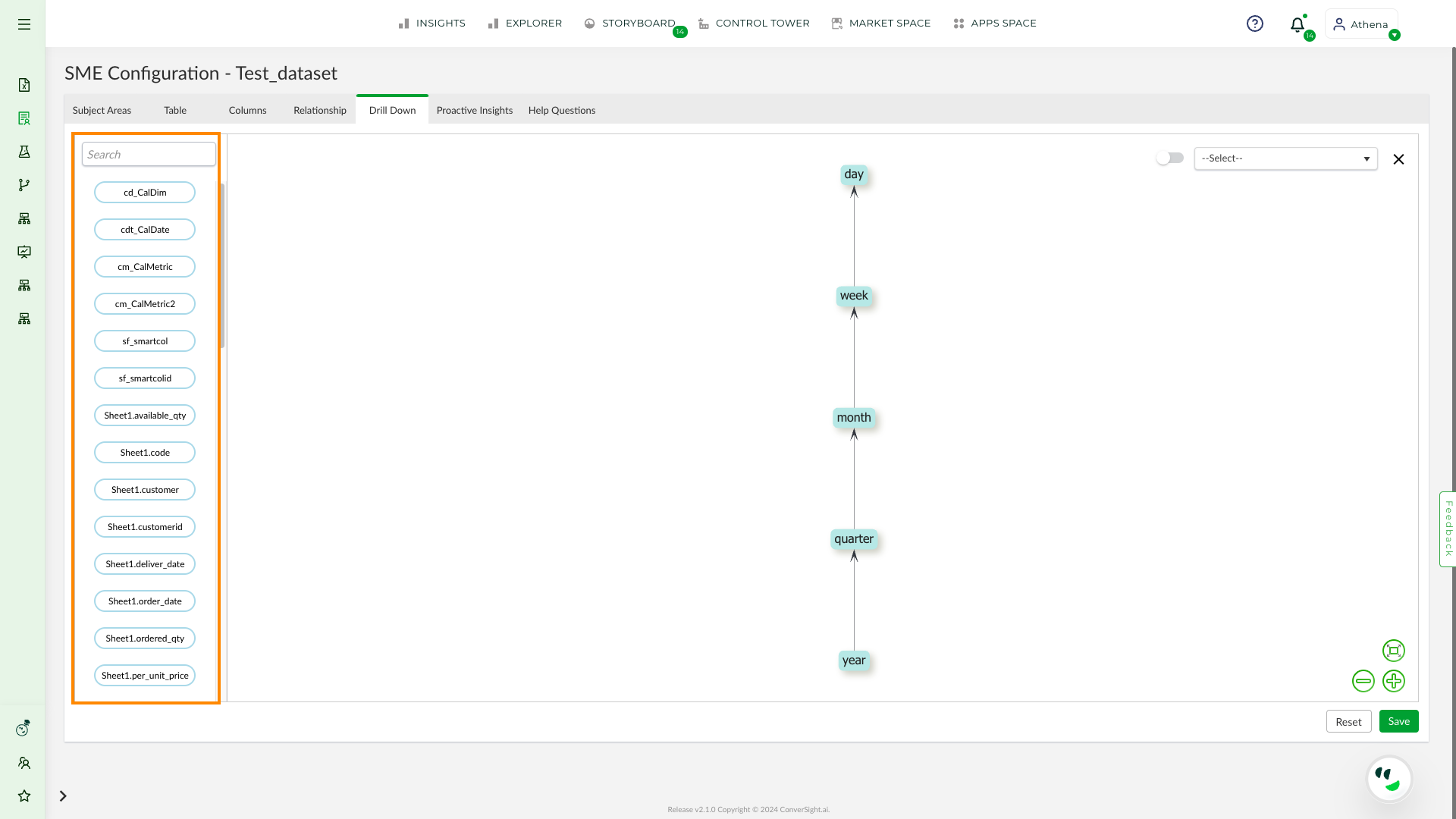Go to INSIGHTS in the top navigation
This screenshot has height=819, width=1456.
(432, 24)
